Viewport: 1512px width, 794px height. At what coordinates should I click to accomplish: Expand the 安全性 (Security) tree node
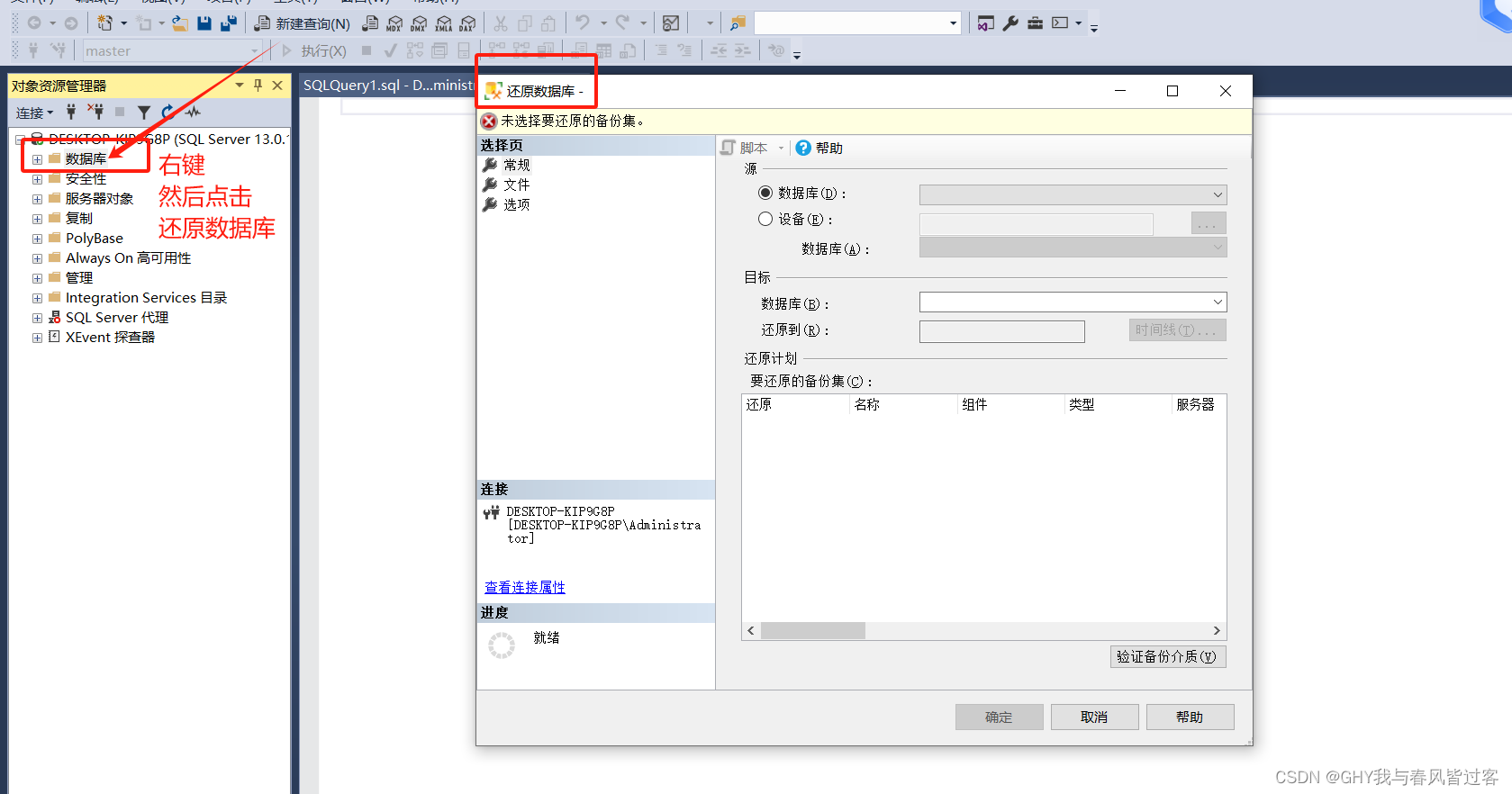coord(37,179)
